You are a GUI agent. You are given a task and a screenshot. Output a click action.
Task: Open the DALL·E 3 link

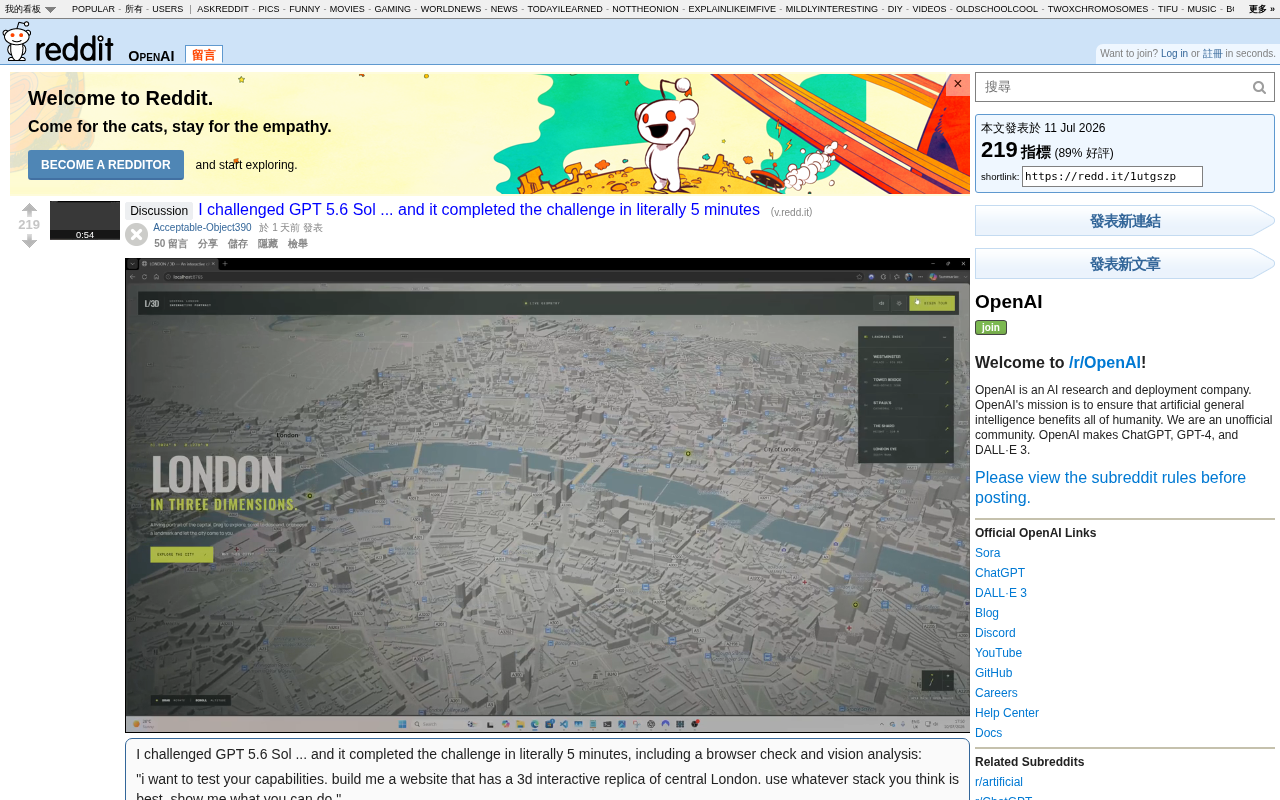click(x=1001, y=593)
